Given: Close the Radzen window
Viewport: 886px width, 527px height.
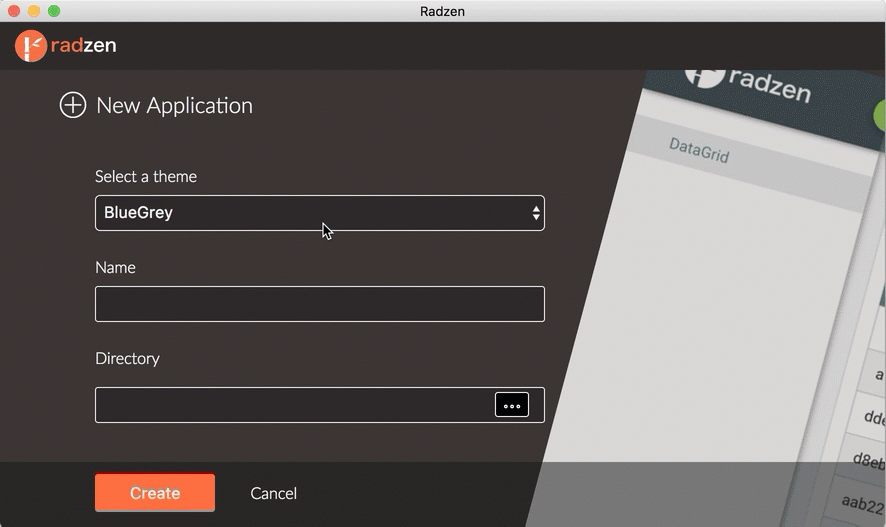Looking at the screenshot, I should tap(14, 11).
